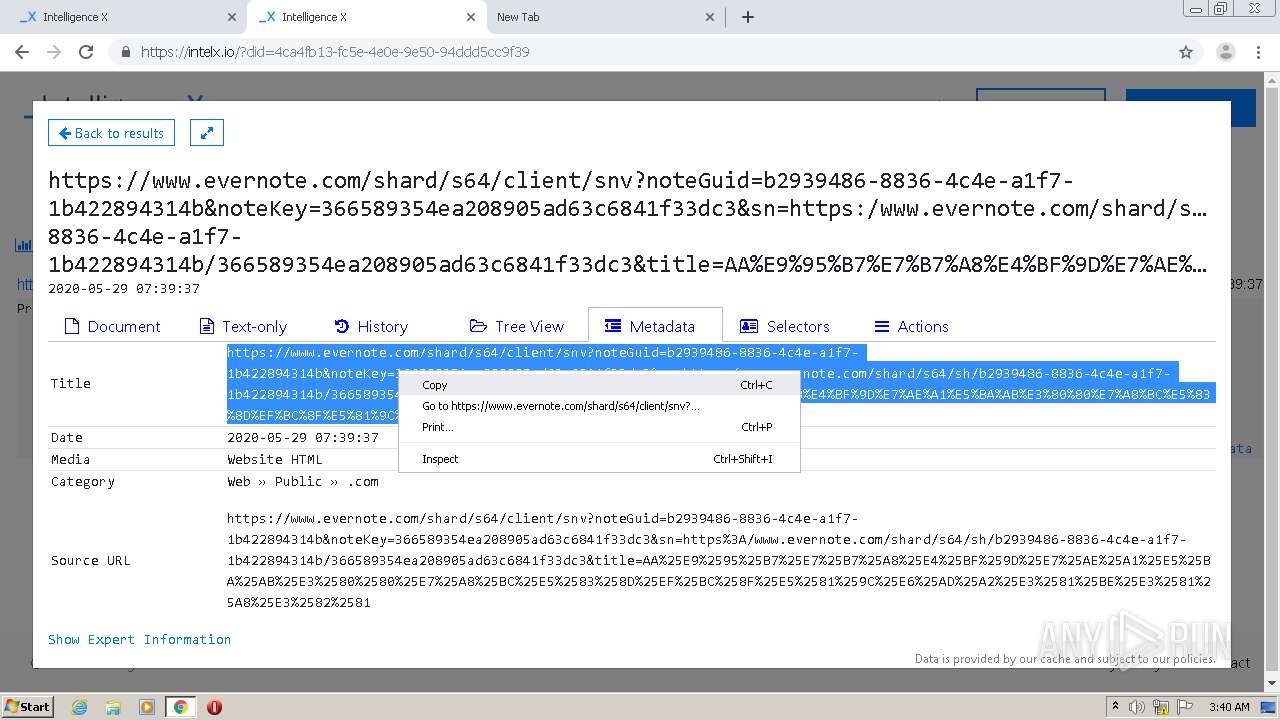
Task: Show hidden system tray icons
Action: point(1115,707)
